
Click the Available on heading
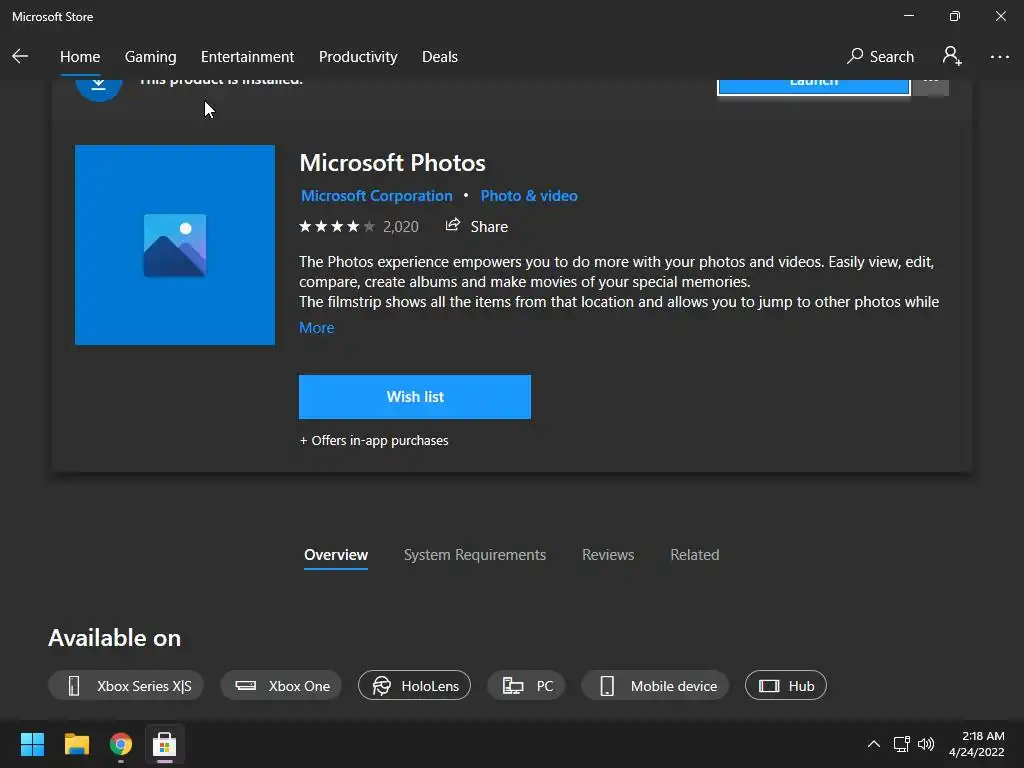(x=114, y=638)
